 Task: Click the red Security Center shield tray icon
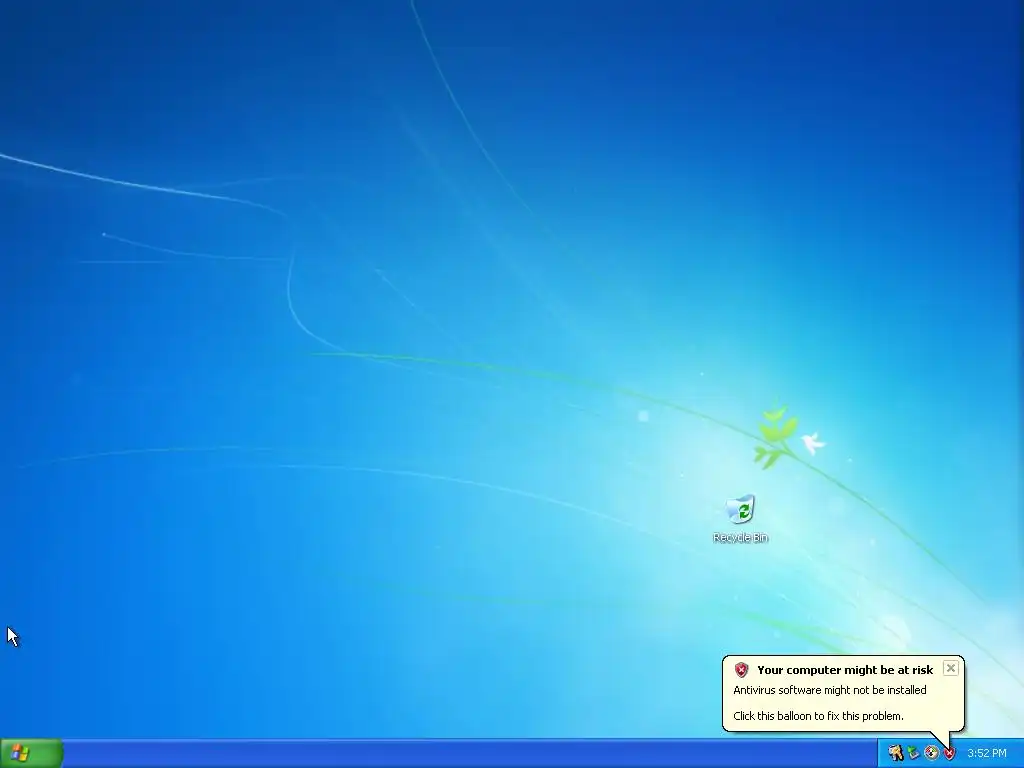click(x=949, y=753)
